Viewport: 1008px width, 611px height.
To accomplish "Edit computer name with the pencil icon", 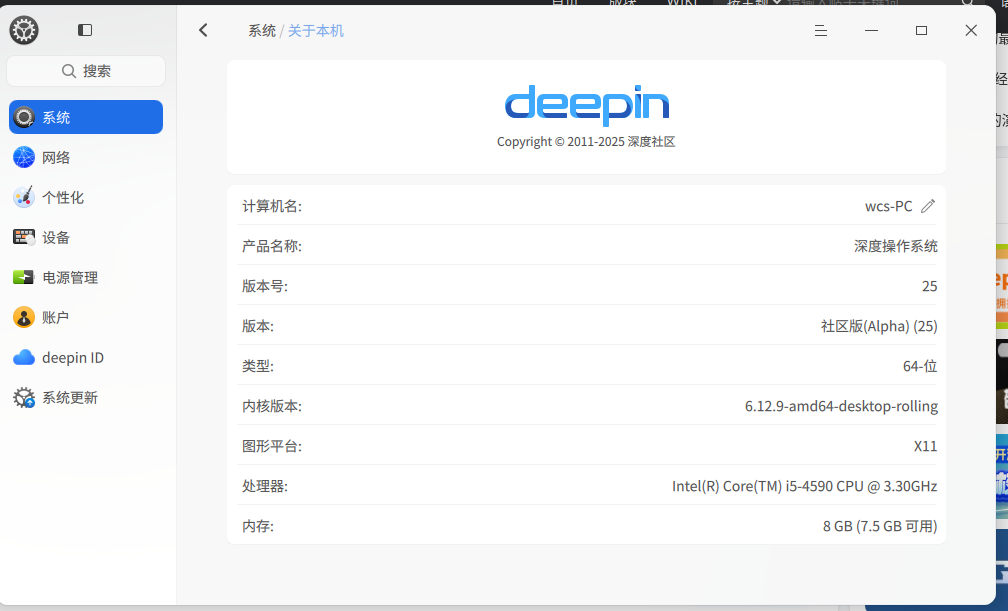I will 928,206.
